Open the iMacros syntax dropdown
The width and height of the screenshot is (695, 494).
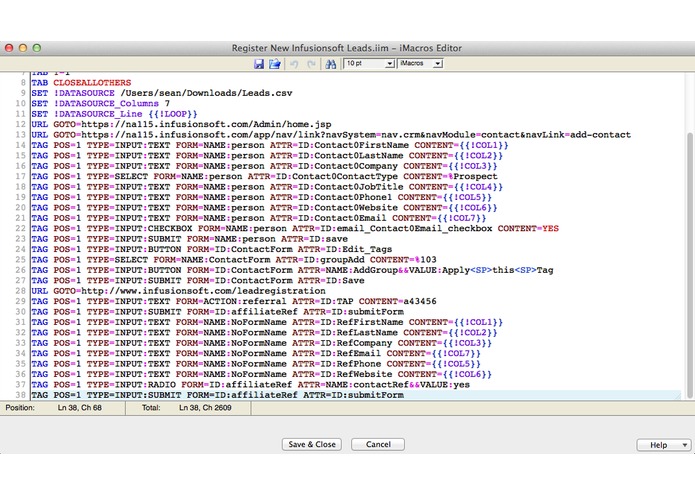coord(420,63)
